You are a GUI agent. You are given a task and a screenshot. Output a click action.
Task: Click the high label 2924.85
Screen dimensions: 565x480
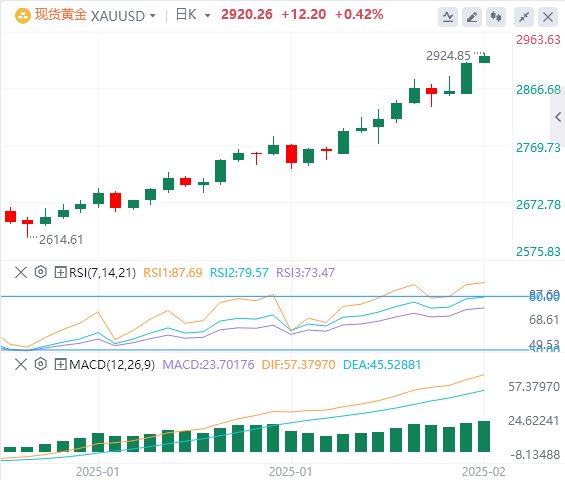click(x=448, y=55)
